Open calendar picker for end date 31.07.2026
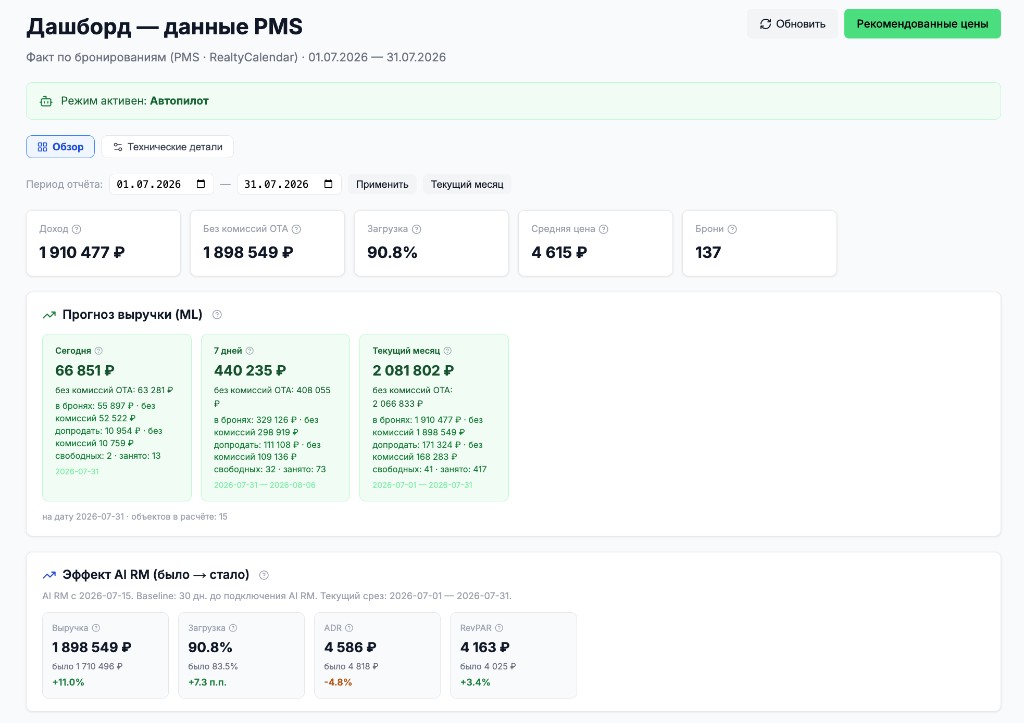The width and height of the screenshot is (1024, 723). (328, 184)
